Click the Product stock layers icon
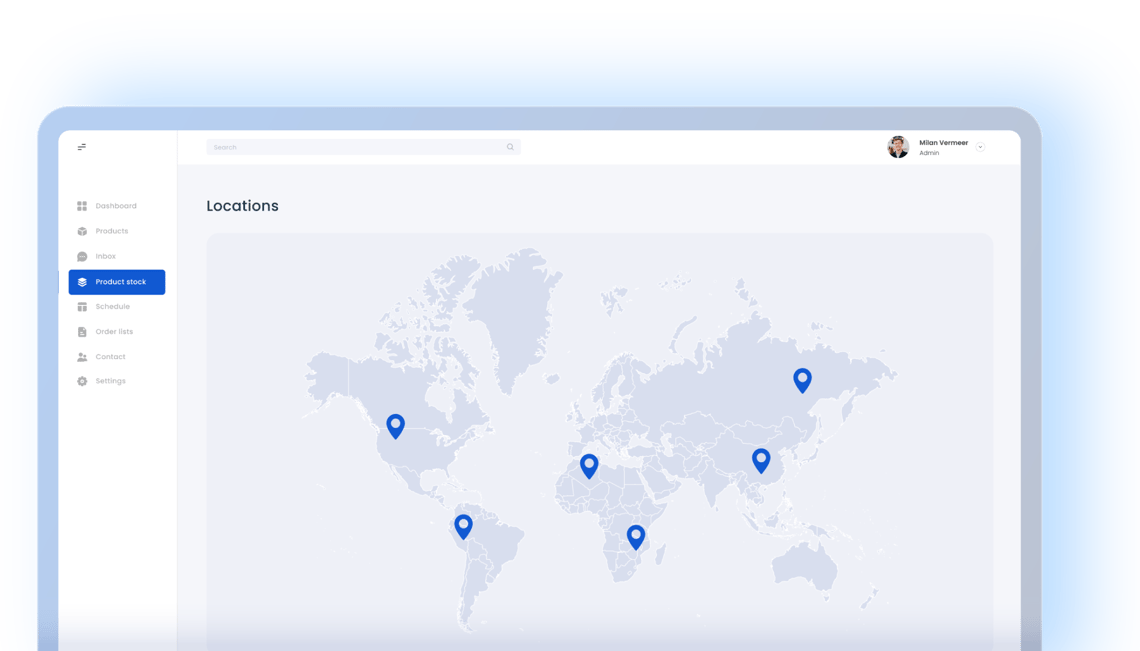This screenshot has width=1140, height=651. pos(83,281)
